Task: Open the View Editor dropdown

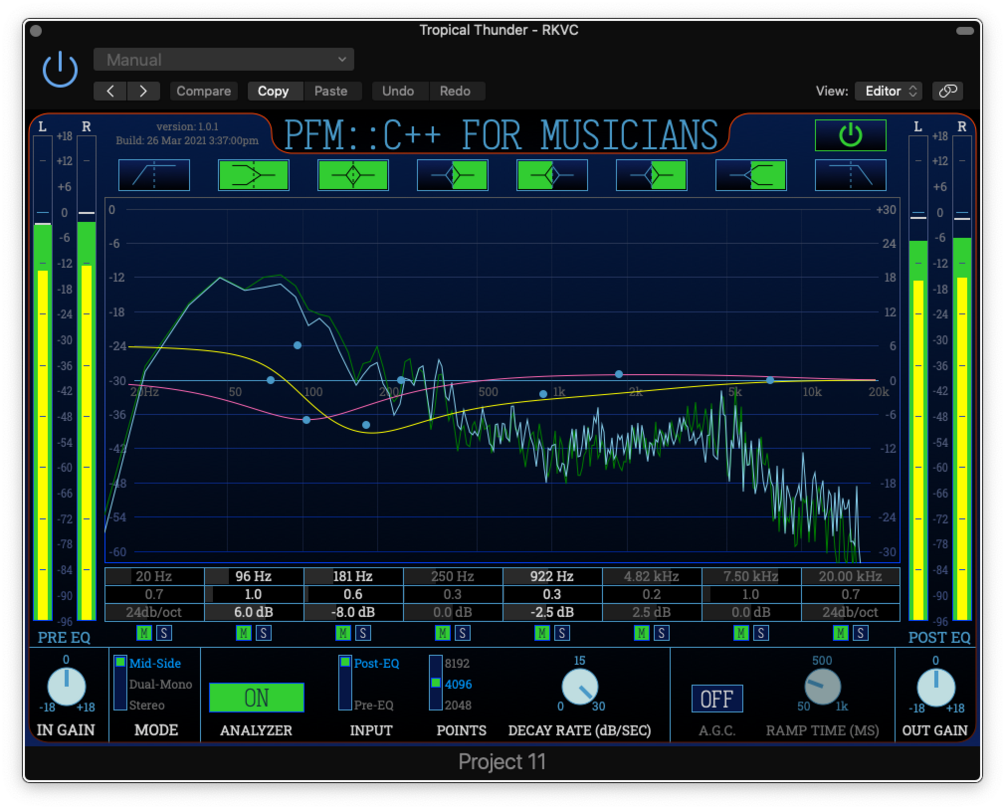Action: (889, 91)
